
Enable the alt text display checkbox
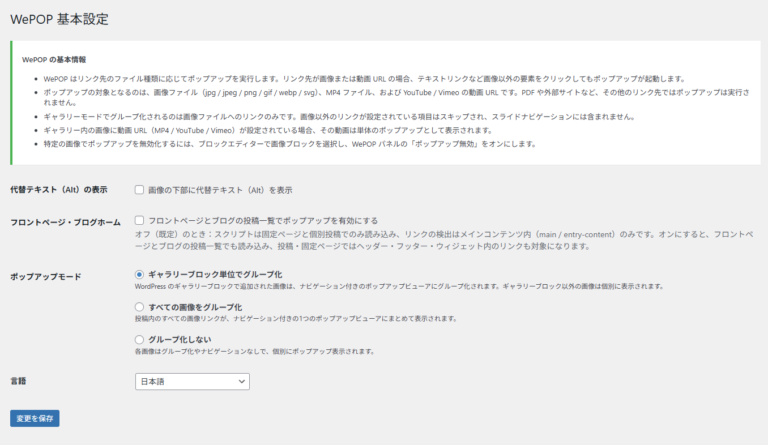click(x=140, y=189)
